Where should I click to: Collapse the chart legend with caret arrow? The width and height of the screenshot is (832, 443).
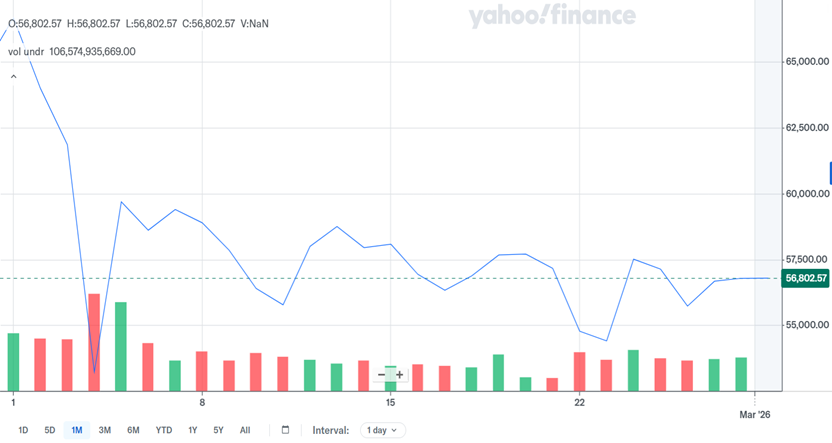[14, 76]
